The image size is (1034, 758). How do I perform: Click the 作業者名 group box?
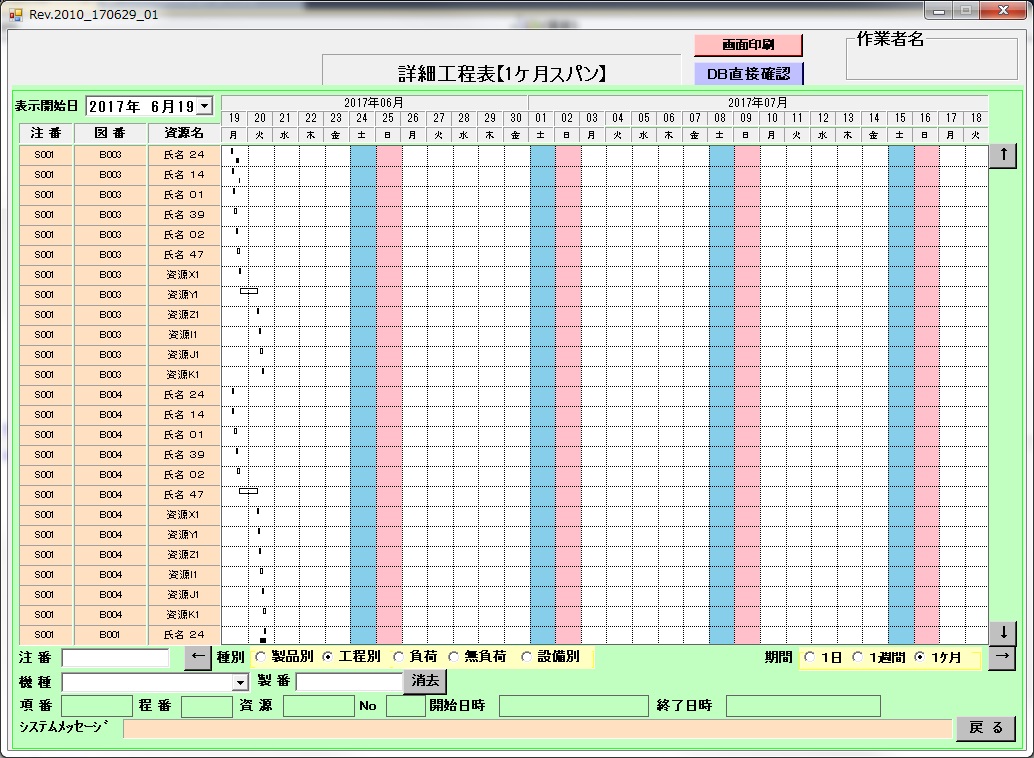[931, 57]
